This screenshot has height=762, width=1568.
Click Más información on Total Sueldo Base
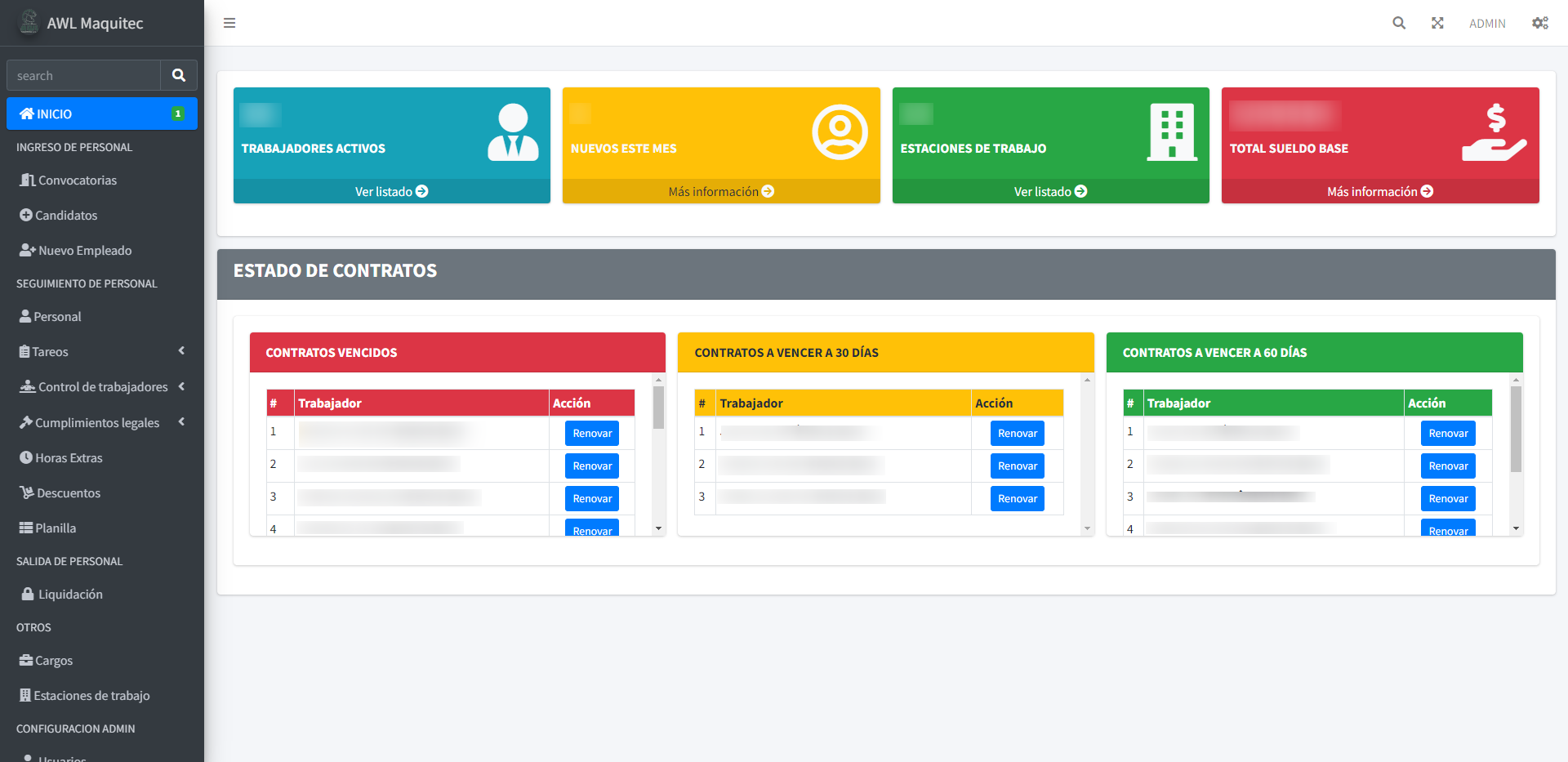click(1379, 191)
